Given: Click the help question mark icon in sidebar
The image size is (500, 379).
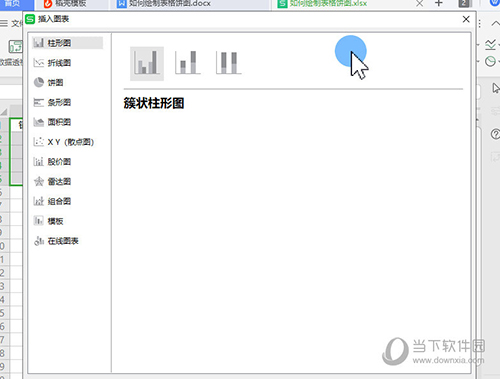Looking at the screenshot, I should pos(495,134).
